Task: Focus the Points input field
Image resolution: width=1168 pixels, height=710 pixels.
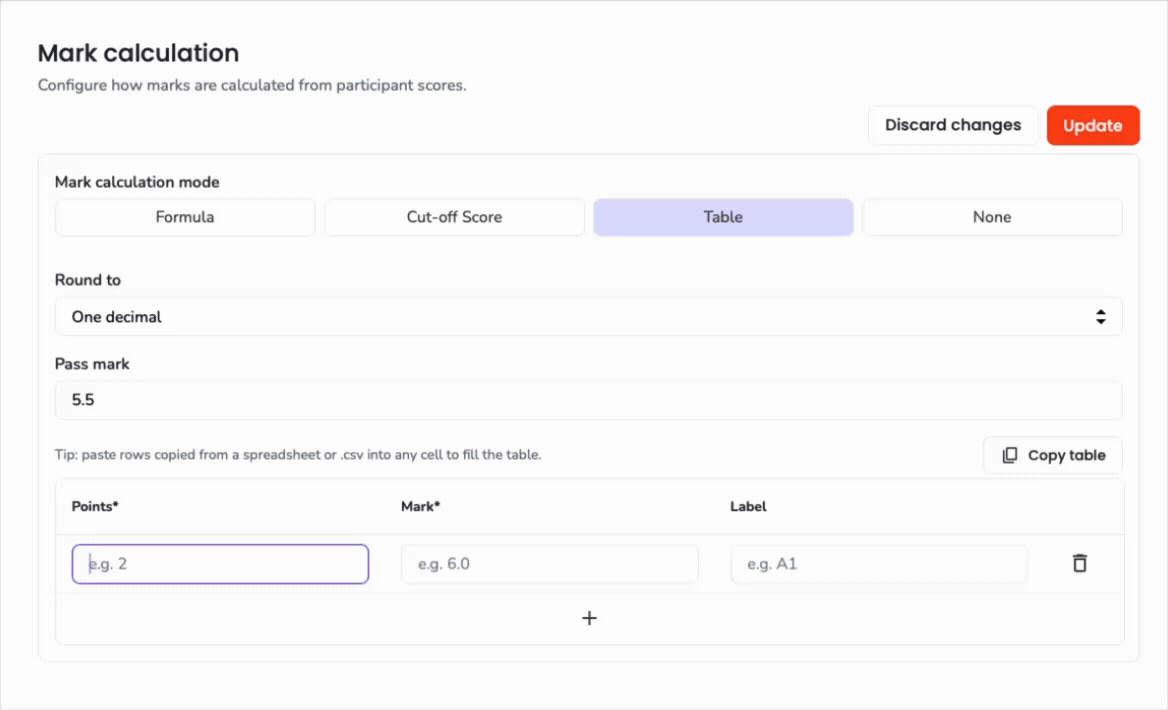Action: [220, 564]
